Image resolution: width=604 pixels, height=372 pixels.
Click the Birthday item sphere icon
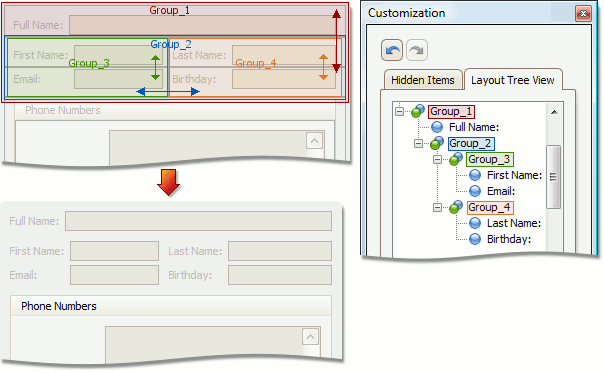click(475, 239)
